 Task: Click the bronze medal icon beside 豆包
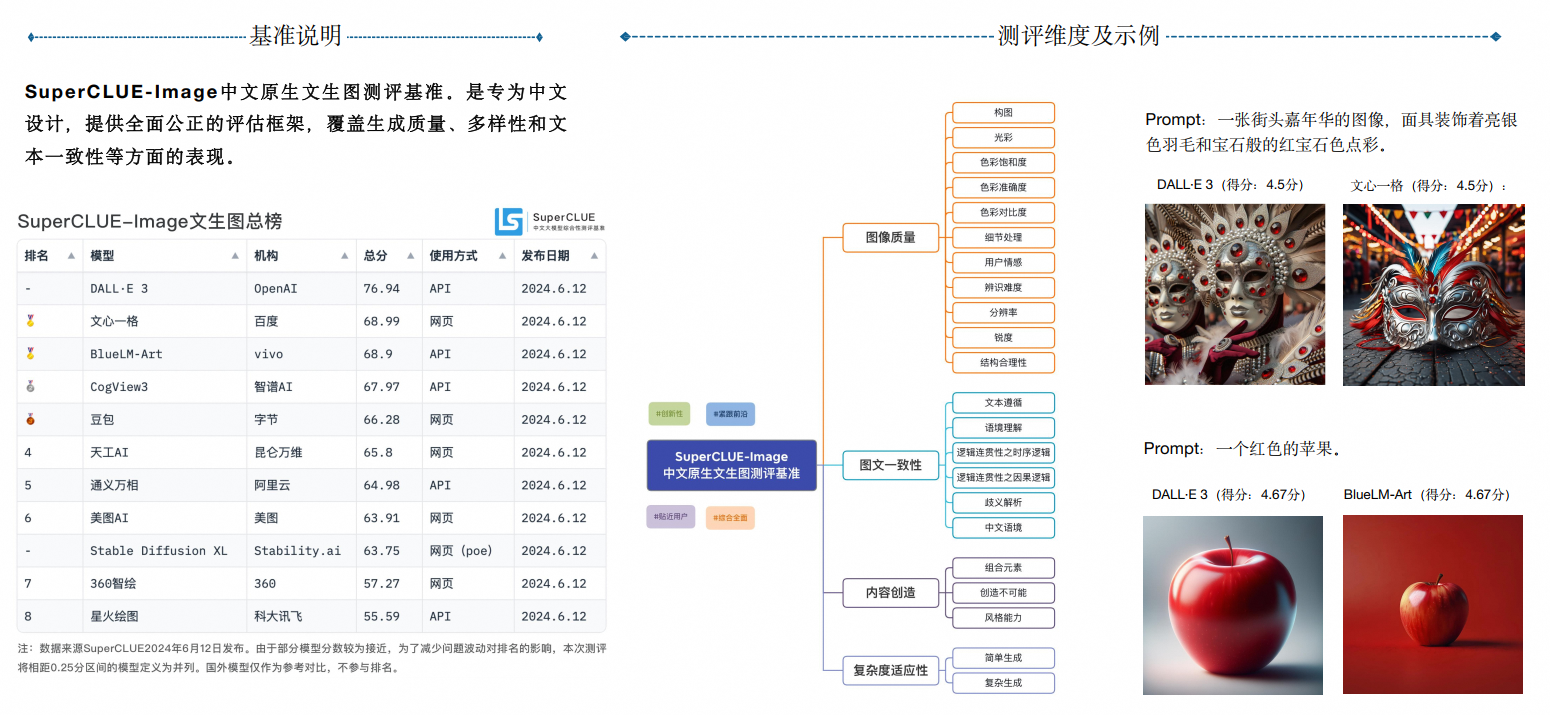pyautogui.click(x=30, y=420)
